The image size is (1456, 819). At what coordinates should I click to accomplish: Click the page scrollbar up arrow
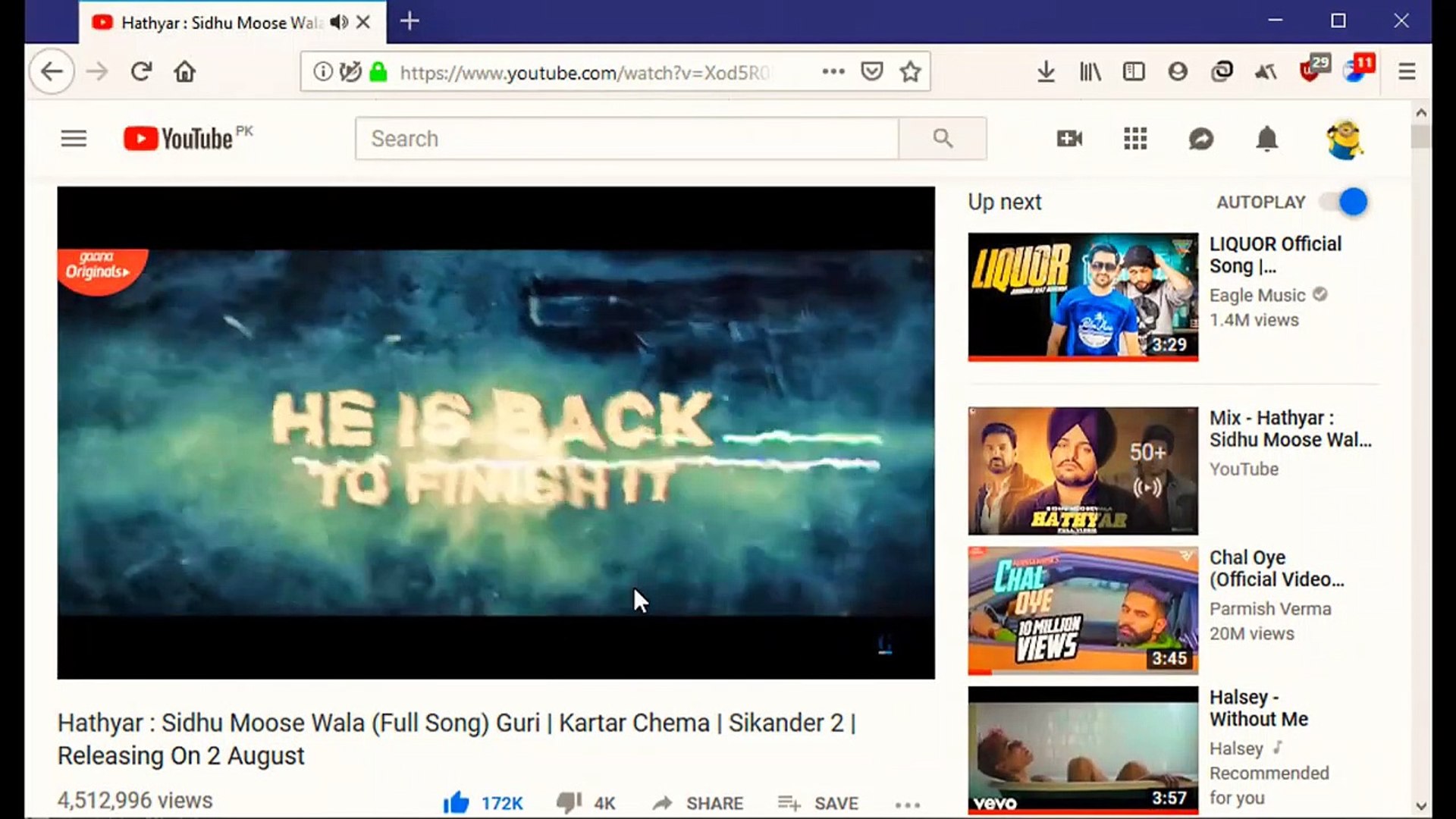(x=1421, y=112)
